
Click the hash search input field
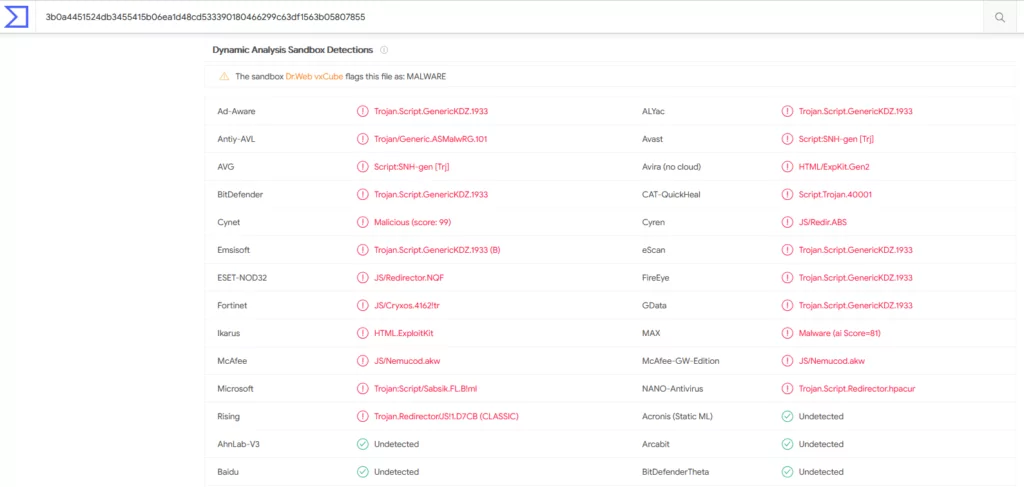click(x=509, y=18)
